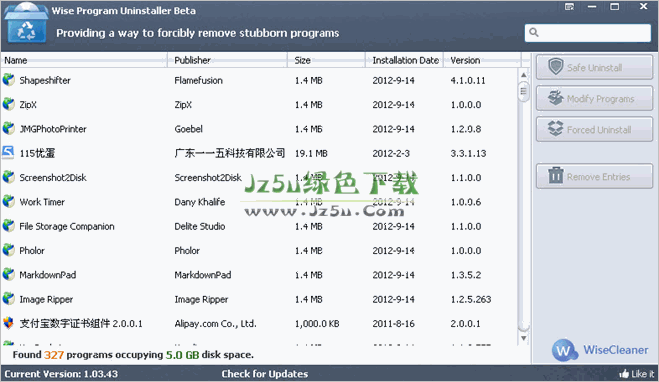This screenshot has height=382, width=659.
Task: Select the Image Ripper name entry
Action: 46,299
